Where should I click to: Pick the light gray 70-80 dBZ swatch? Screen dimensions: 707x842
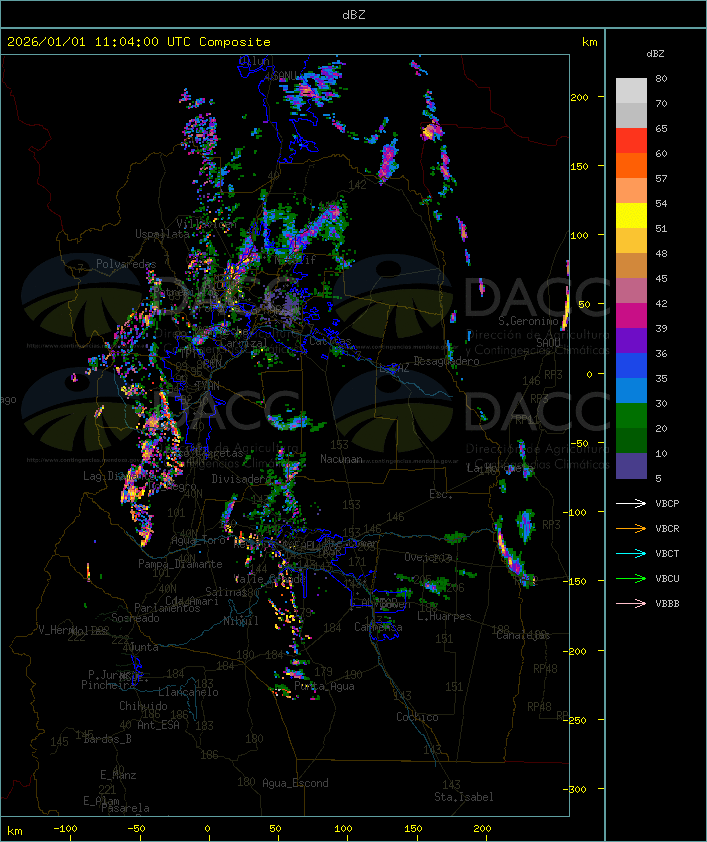pyautogui.click(x=631, y=91)
